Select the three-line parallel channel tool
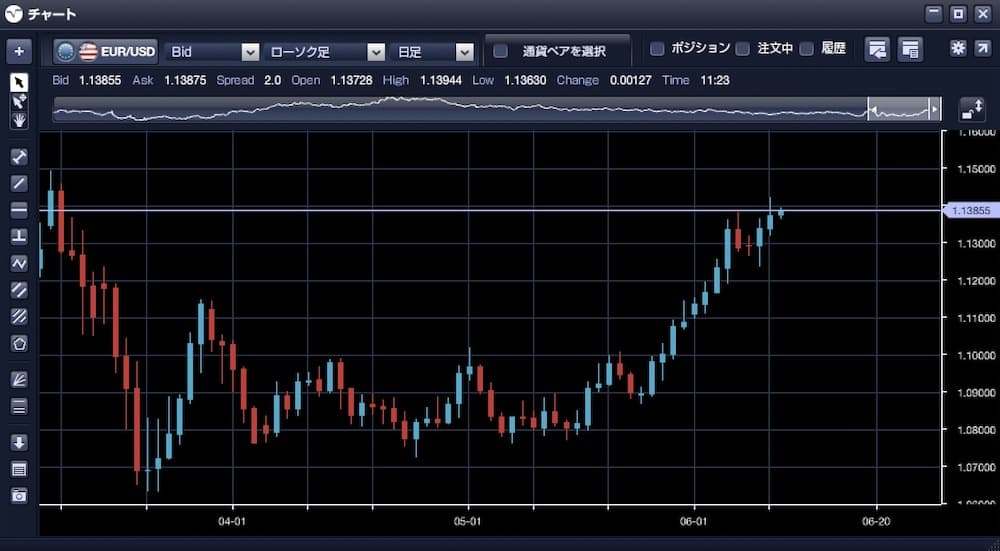Image resolution: width=1000 pixels, height=551 pixels. [19, 316]
